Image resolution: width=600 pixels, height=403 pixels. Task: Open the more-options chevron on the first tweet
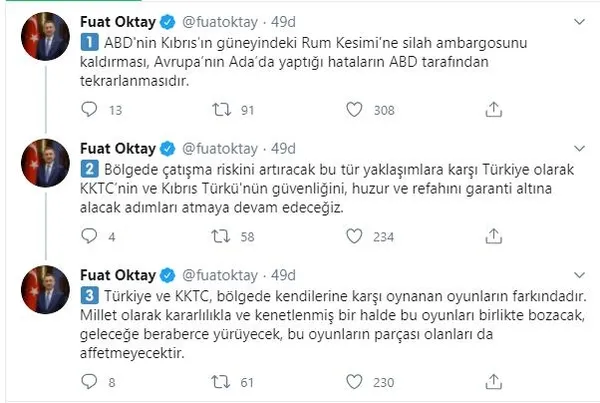tap(579, 19)
